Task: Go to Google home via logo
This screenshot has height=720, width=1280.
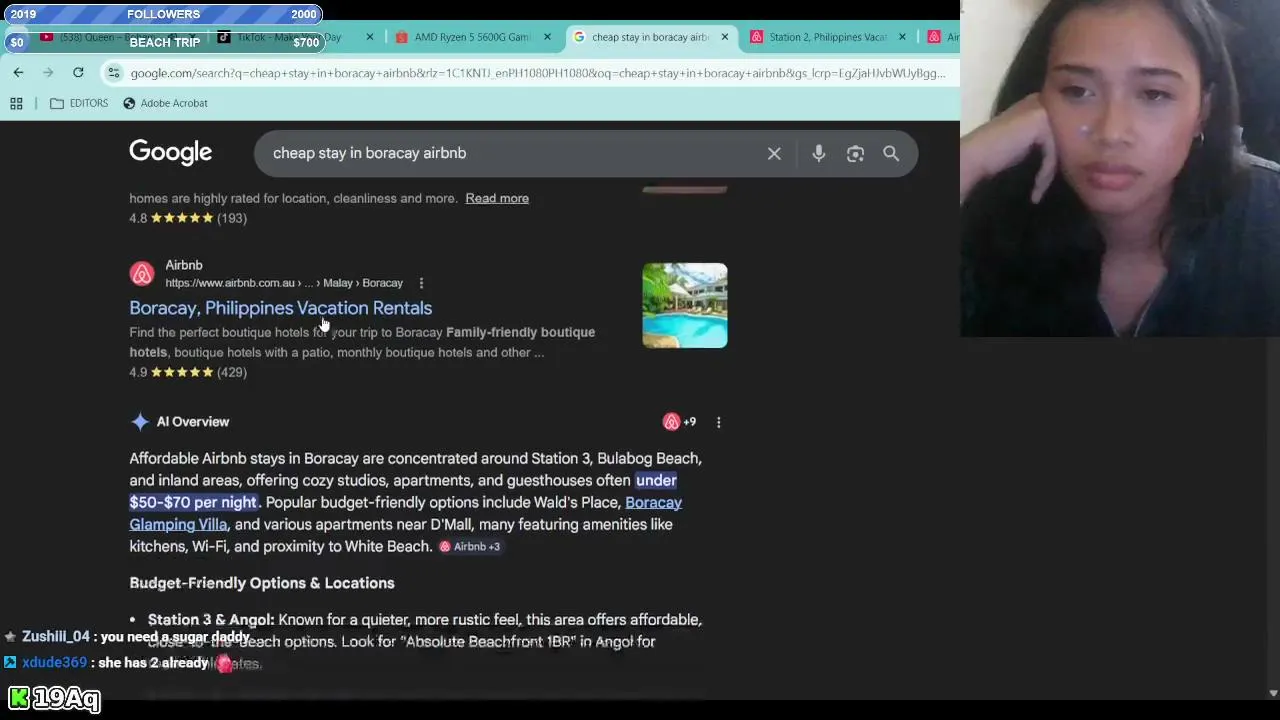Action: (171, 152)
